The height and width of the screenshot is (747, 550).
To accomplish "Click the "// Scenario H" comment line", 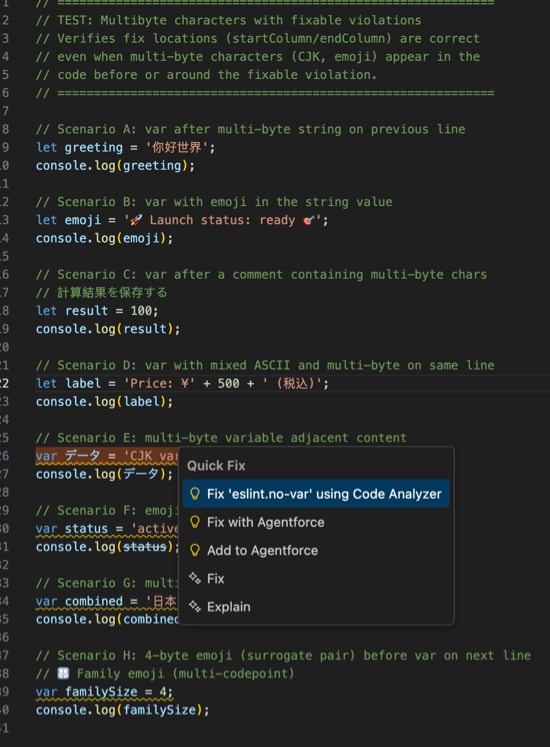I will pos(283,656).
